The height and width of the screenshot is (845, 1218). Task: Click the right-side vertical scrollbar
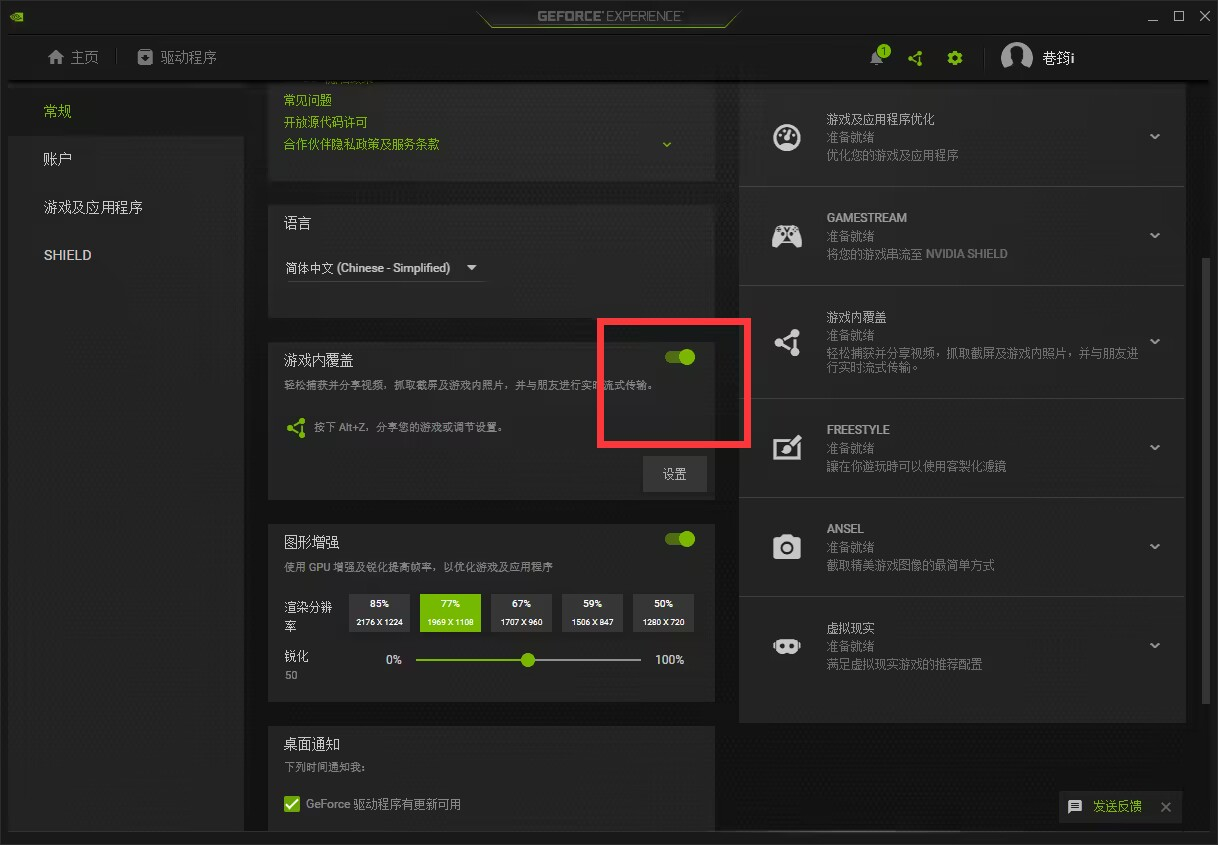coord(1206,480)
